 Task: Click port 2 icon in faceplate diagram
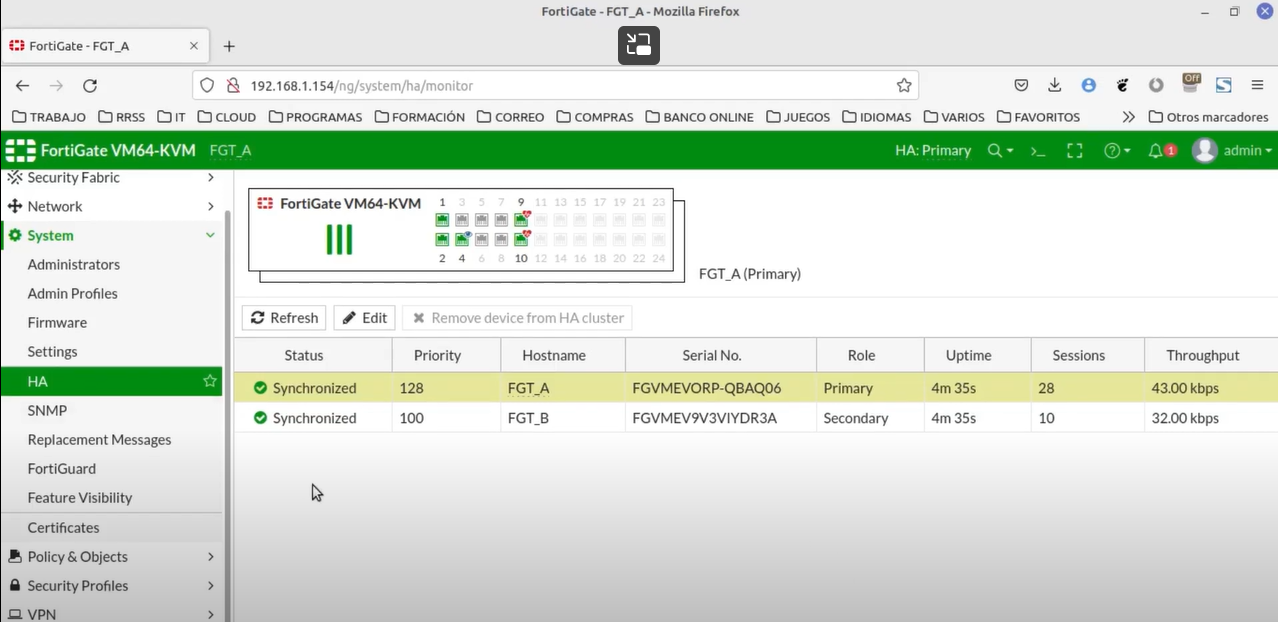click(442, 240)
